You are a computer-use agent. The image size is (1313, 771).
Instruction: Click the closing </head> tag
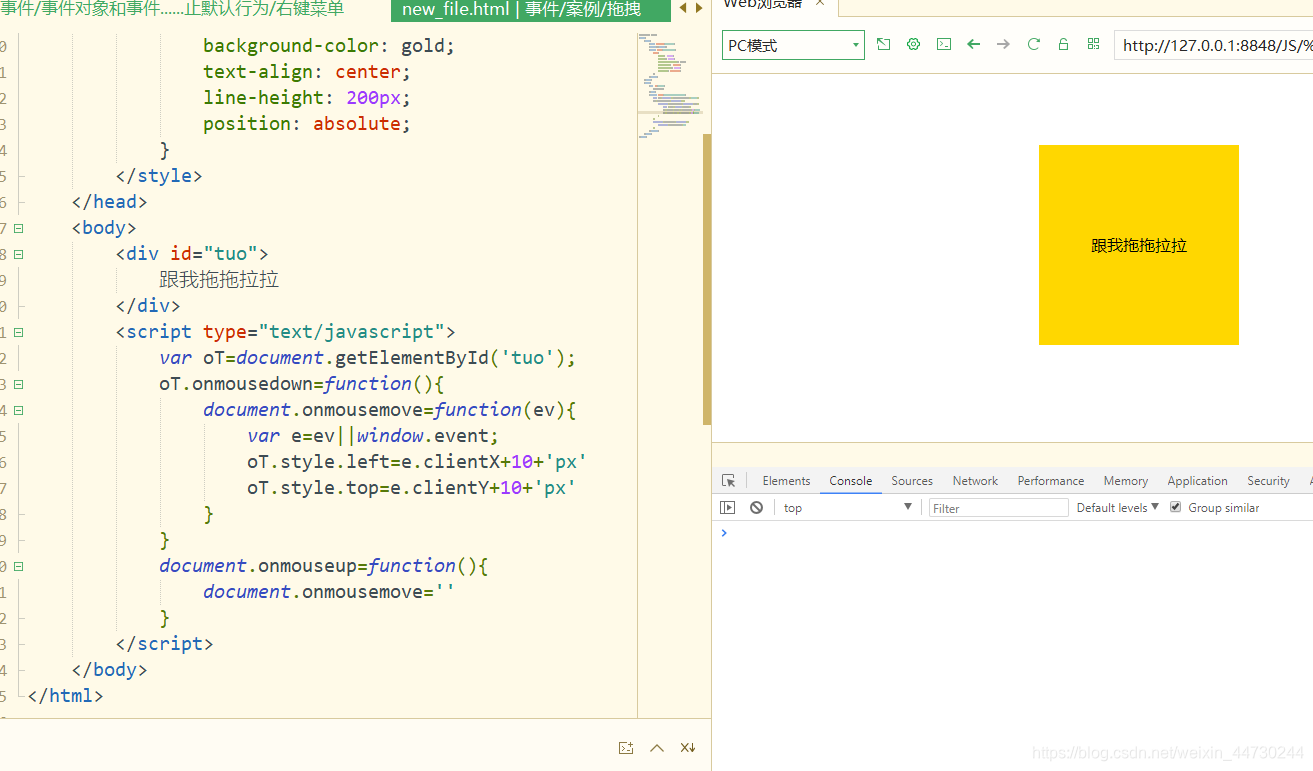point(109,202)
